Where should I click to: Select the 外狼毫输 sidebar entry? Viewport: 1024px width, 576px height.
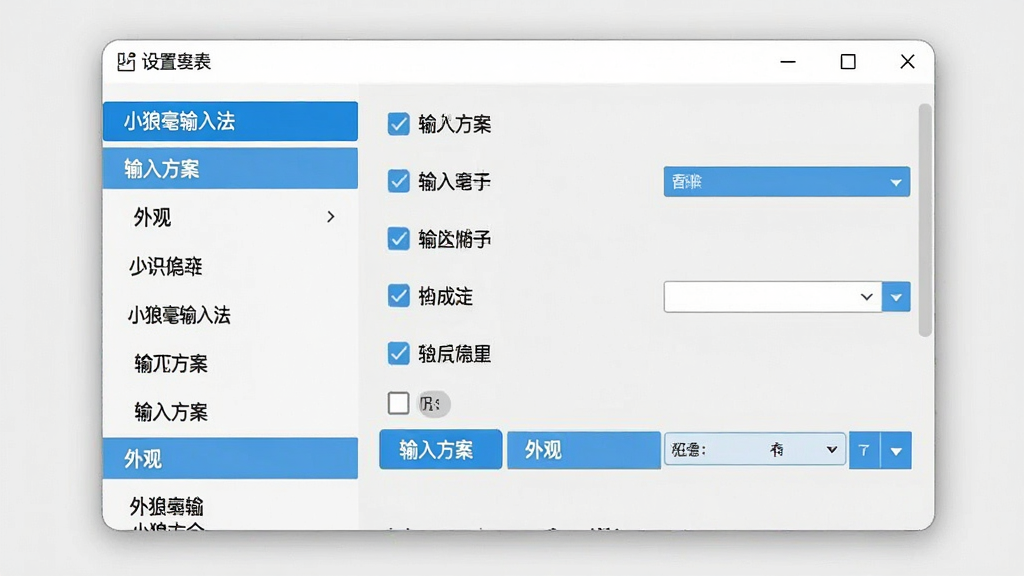coord(167,506)
